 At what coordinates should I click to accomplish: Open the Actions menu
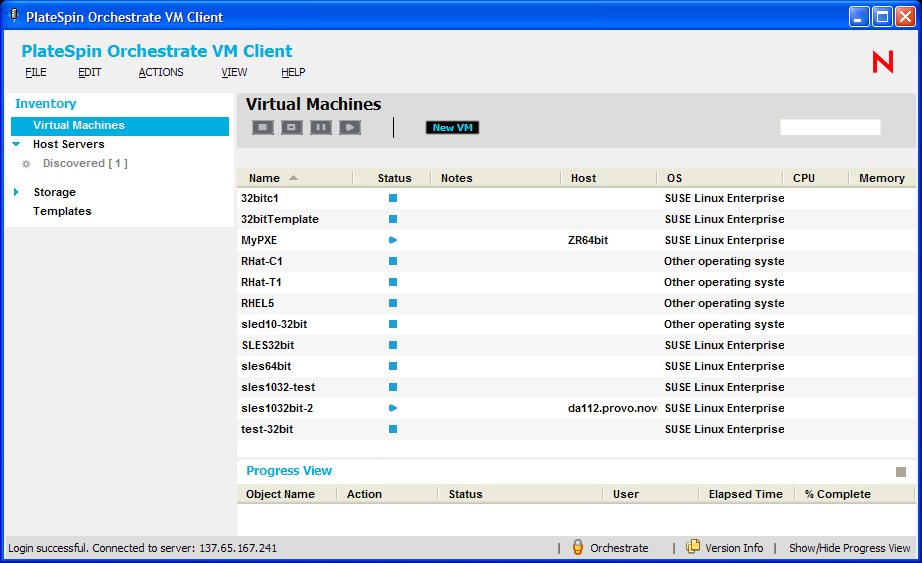click(x=161, y=72)
